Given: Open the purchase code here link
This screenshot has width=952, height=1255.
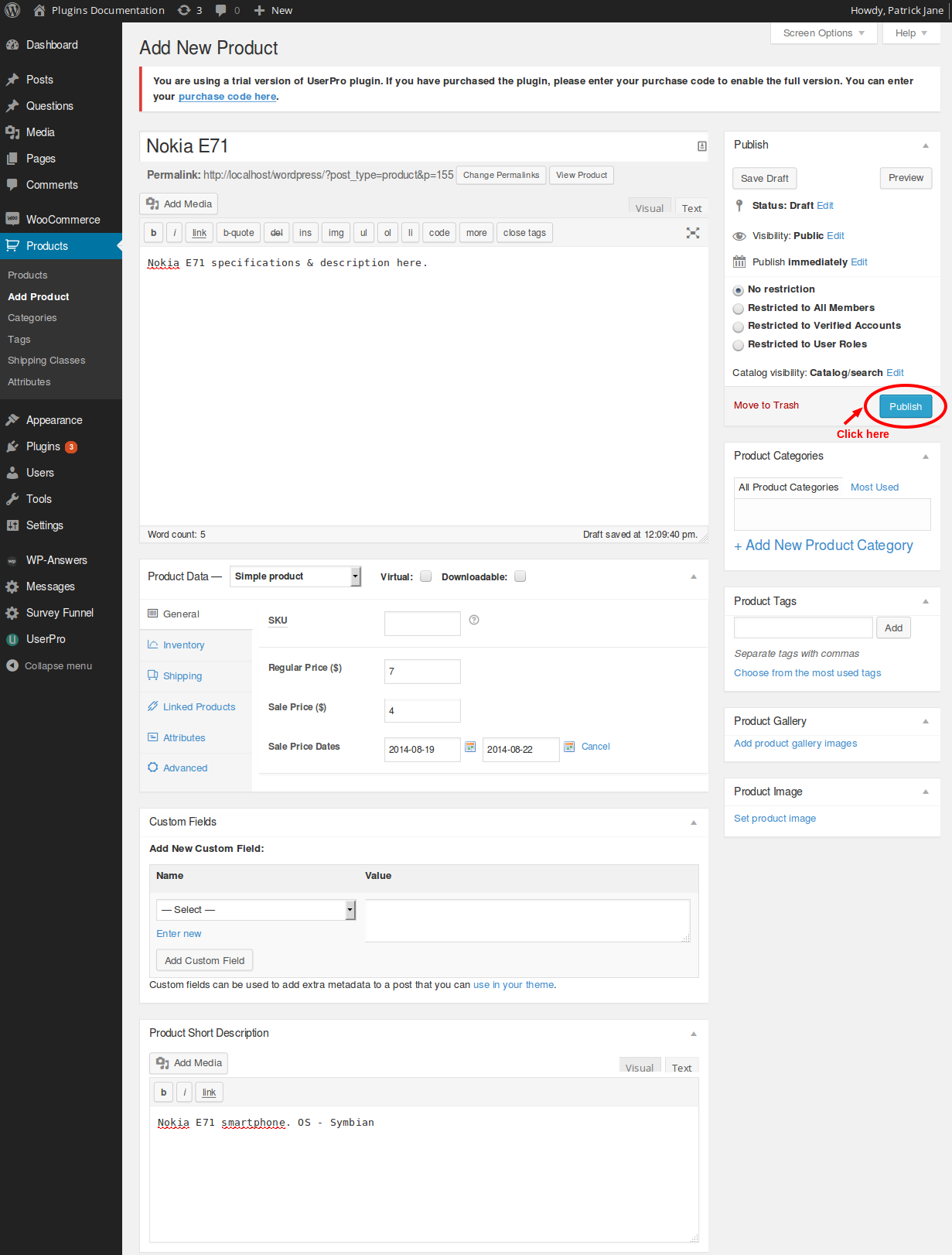Looking at the screenshot, I should point(227,97).
